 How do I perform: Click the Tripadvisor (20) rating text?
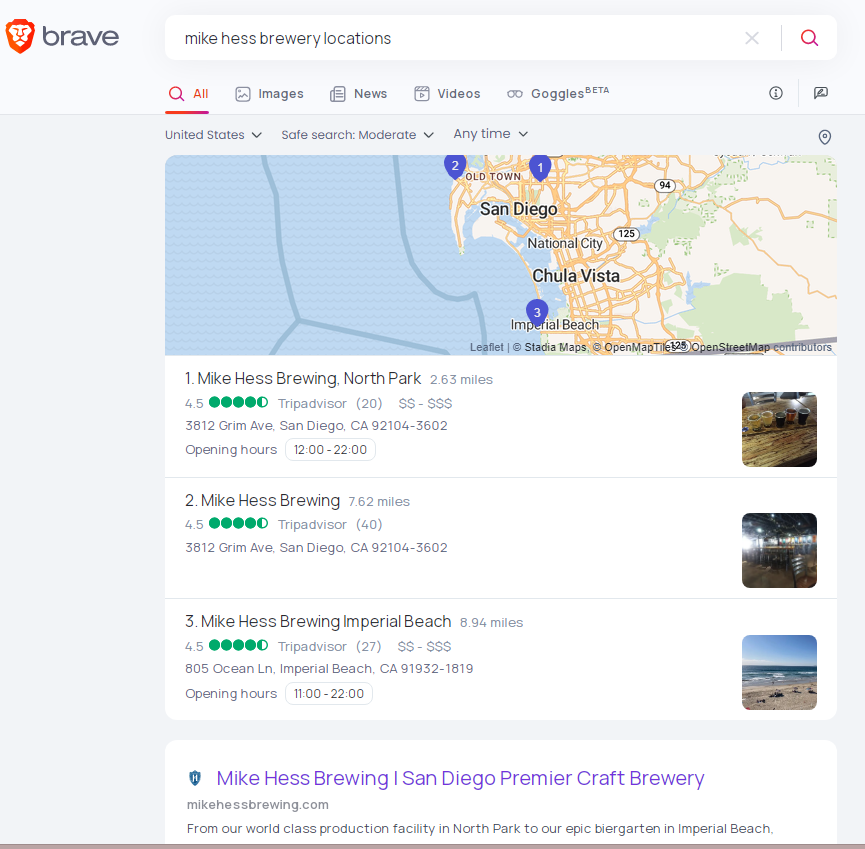coord(330,404)
